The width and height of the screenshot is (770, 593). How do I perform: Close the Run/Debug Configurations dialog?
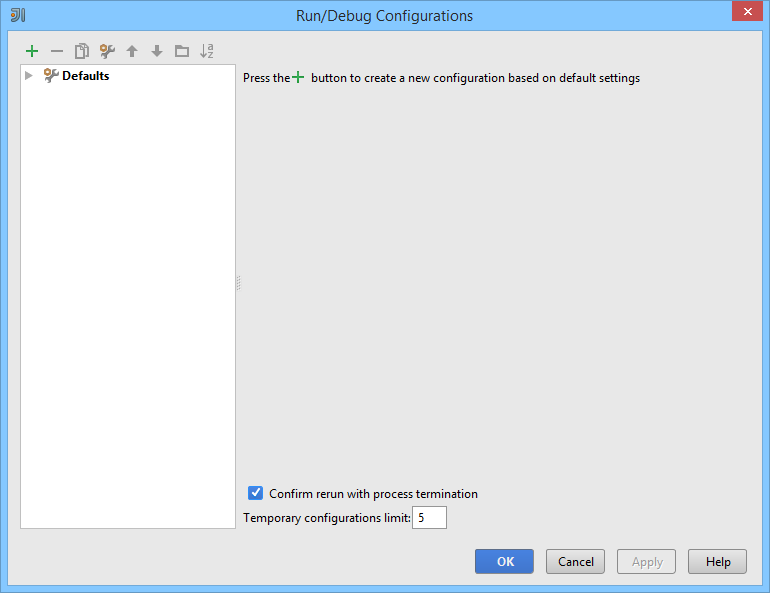[747, 11]
